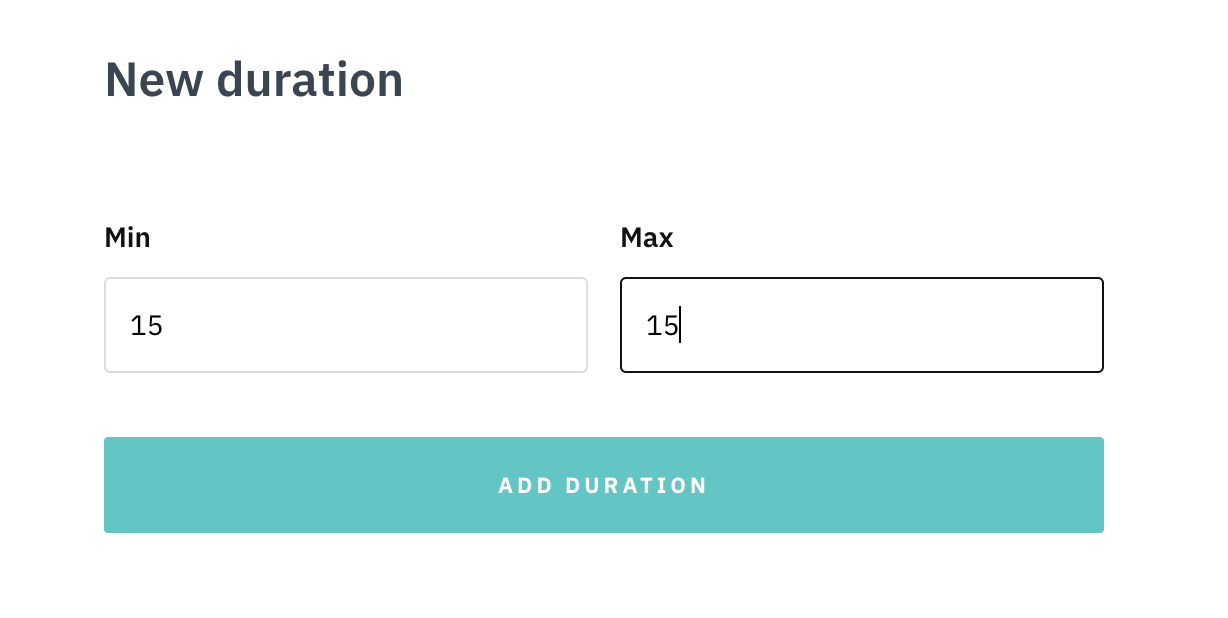
Task: Place cursor in minimum duration box
Action: coord(345,325)
